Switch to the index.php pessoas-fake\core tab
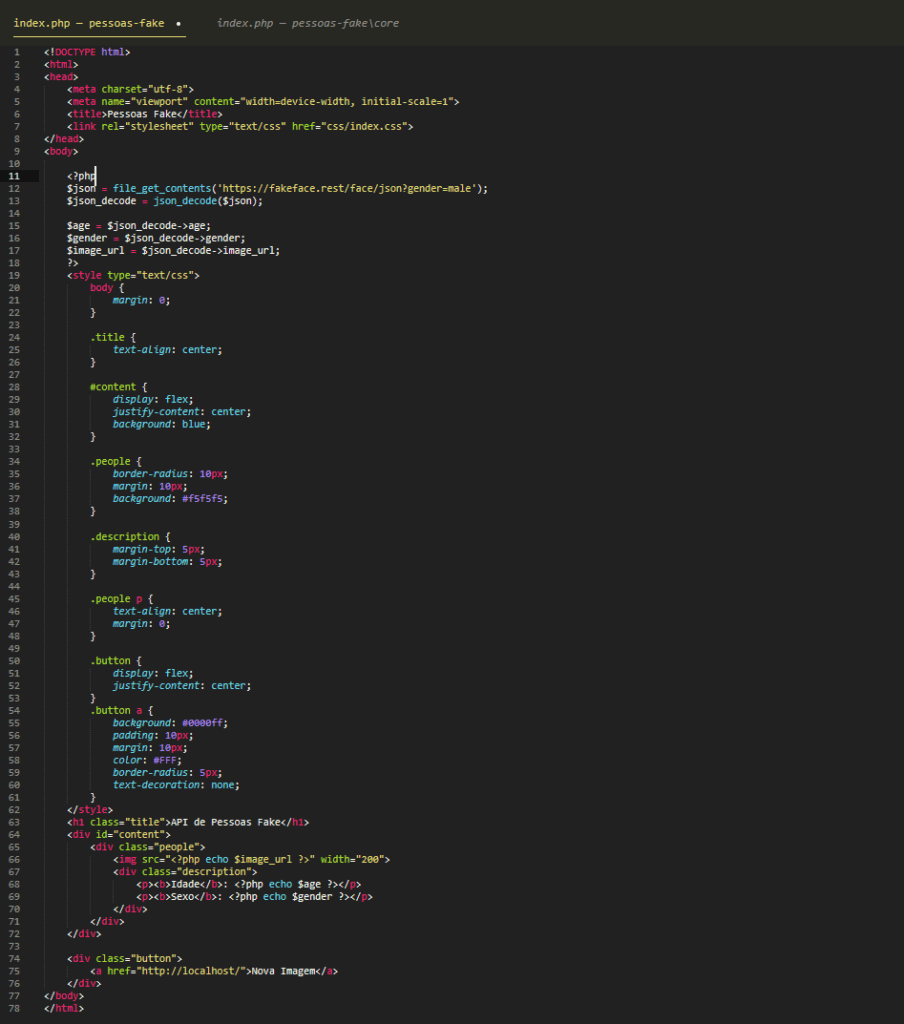This screenshot has width=904, height=1024. click(x=307, y=22)
